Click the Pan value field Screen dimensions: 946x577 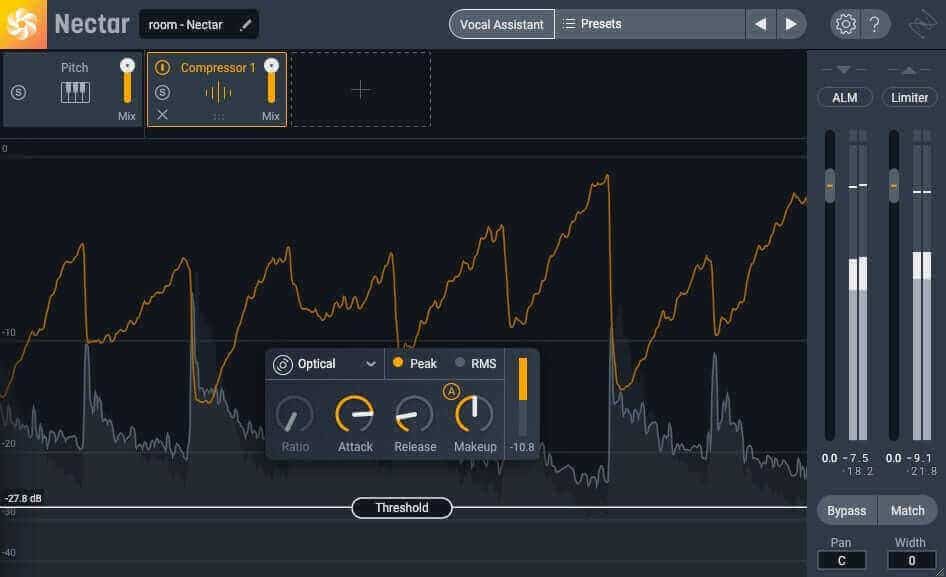pos(842,561)
